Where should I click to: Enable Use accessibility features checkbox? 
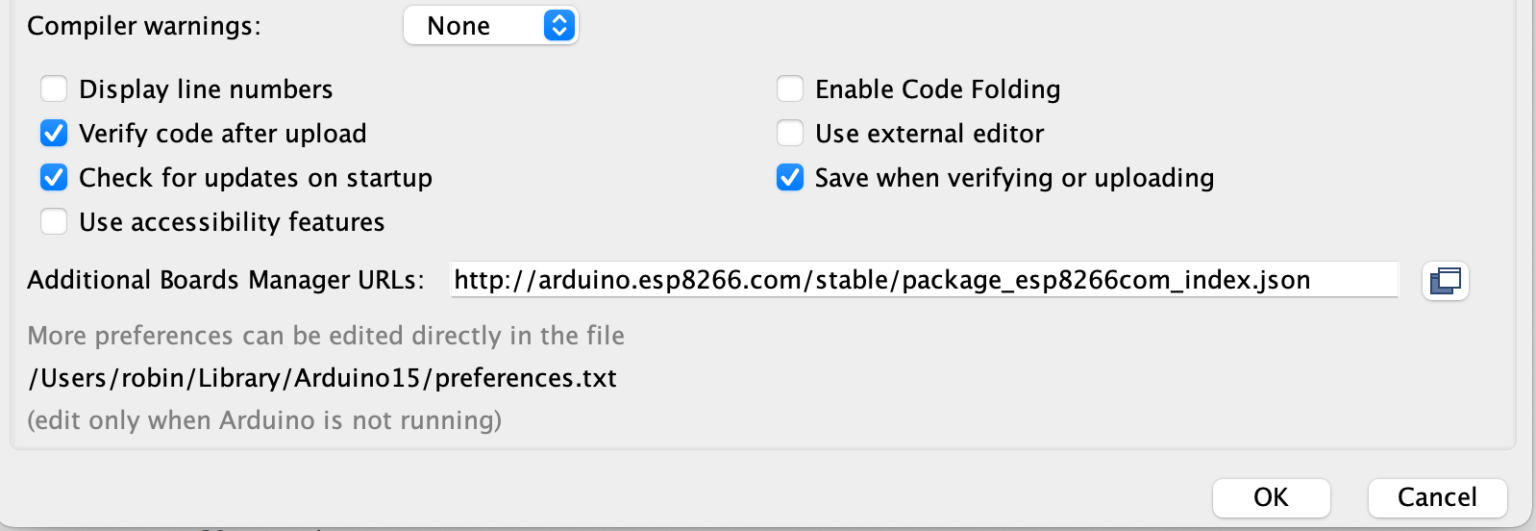click(54, 221)
